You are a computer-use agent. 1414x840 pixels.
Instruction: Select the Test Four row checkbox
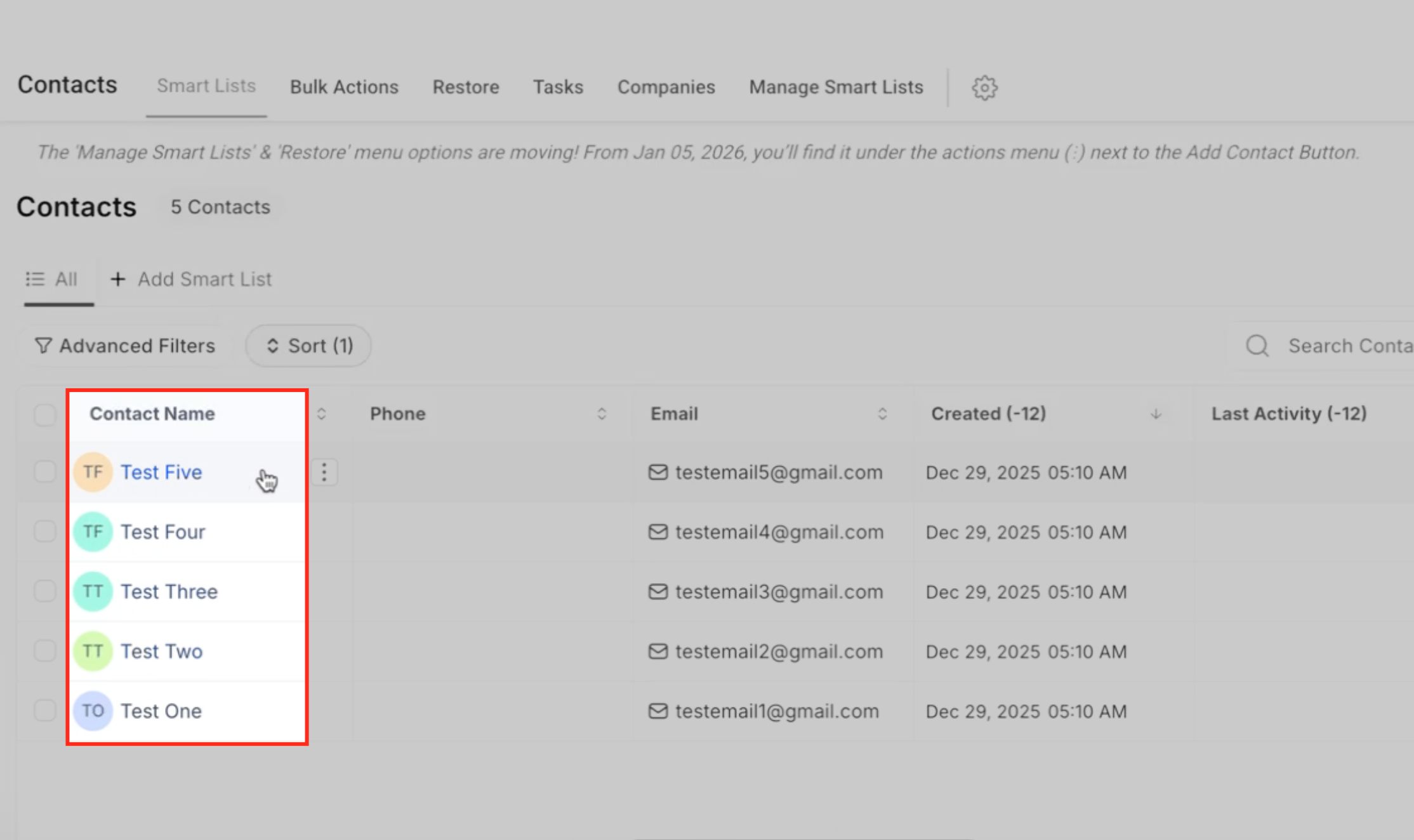[x=45, y=532]
